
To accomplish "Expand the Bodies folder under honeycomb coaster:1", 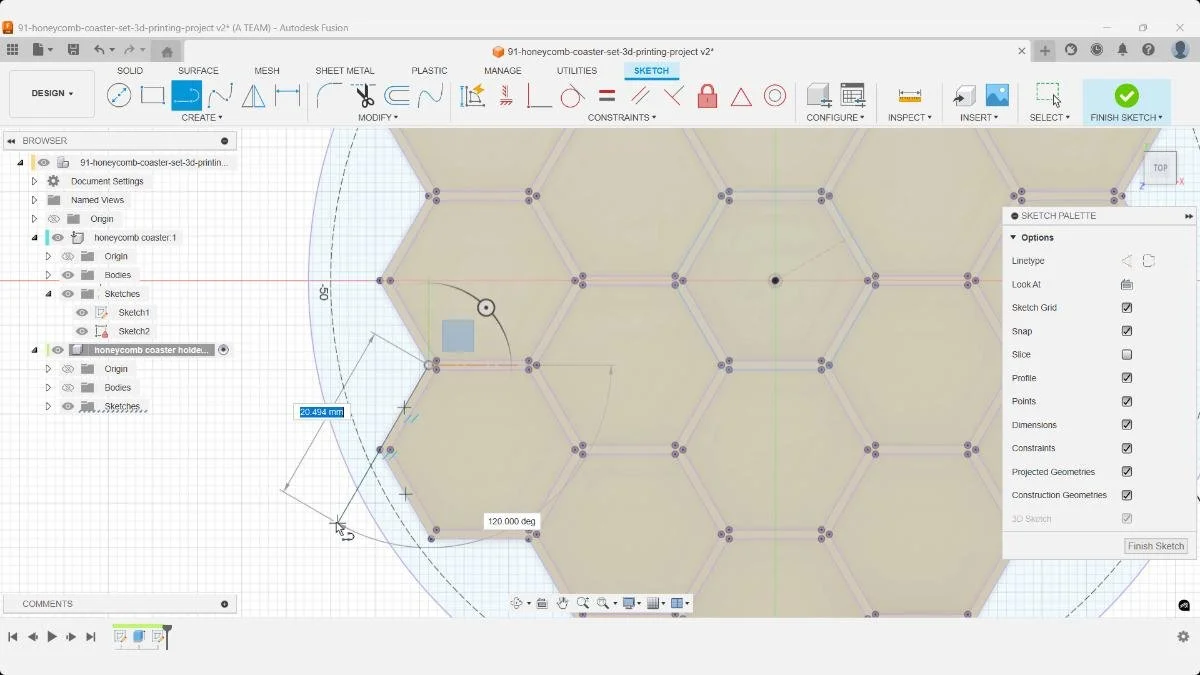I will (x=47, y=274).
